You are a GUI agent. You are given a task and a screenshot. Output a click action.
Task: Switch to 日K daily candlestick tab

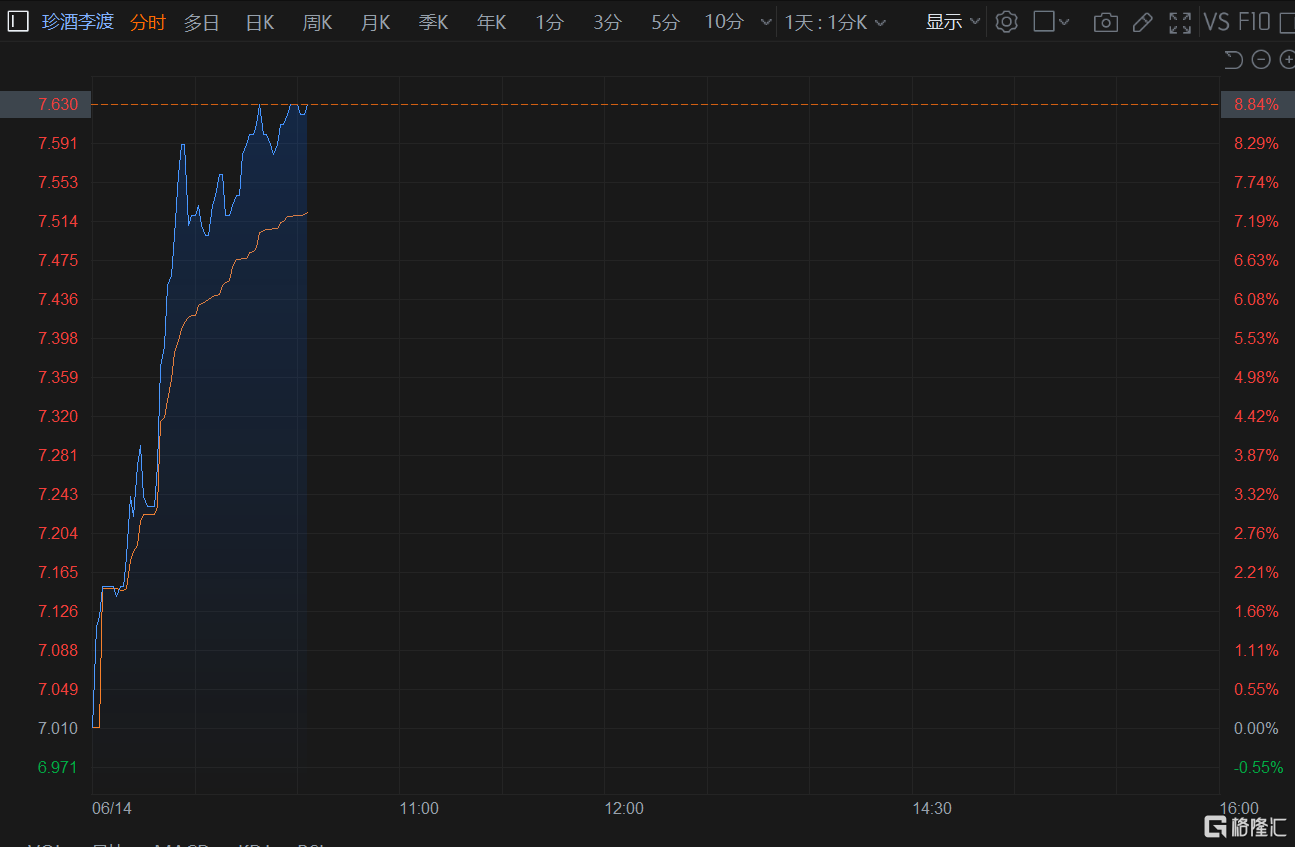[x=260, y=22]
